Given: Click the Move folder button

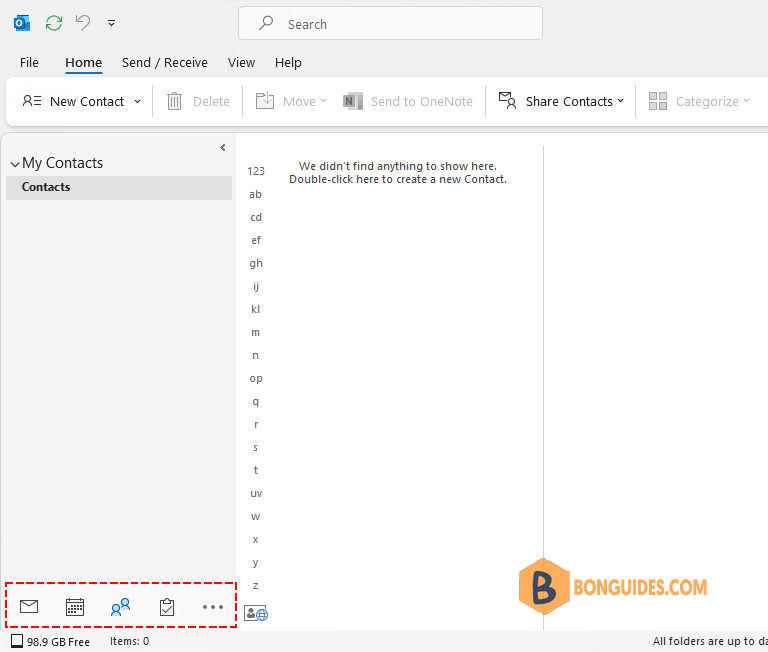Looking at the screenshot, I should (291, 101).
